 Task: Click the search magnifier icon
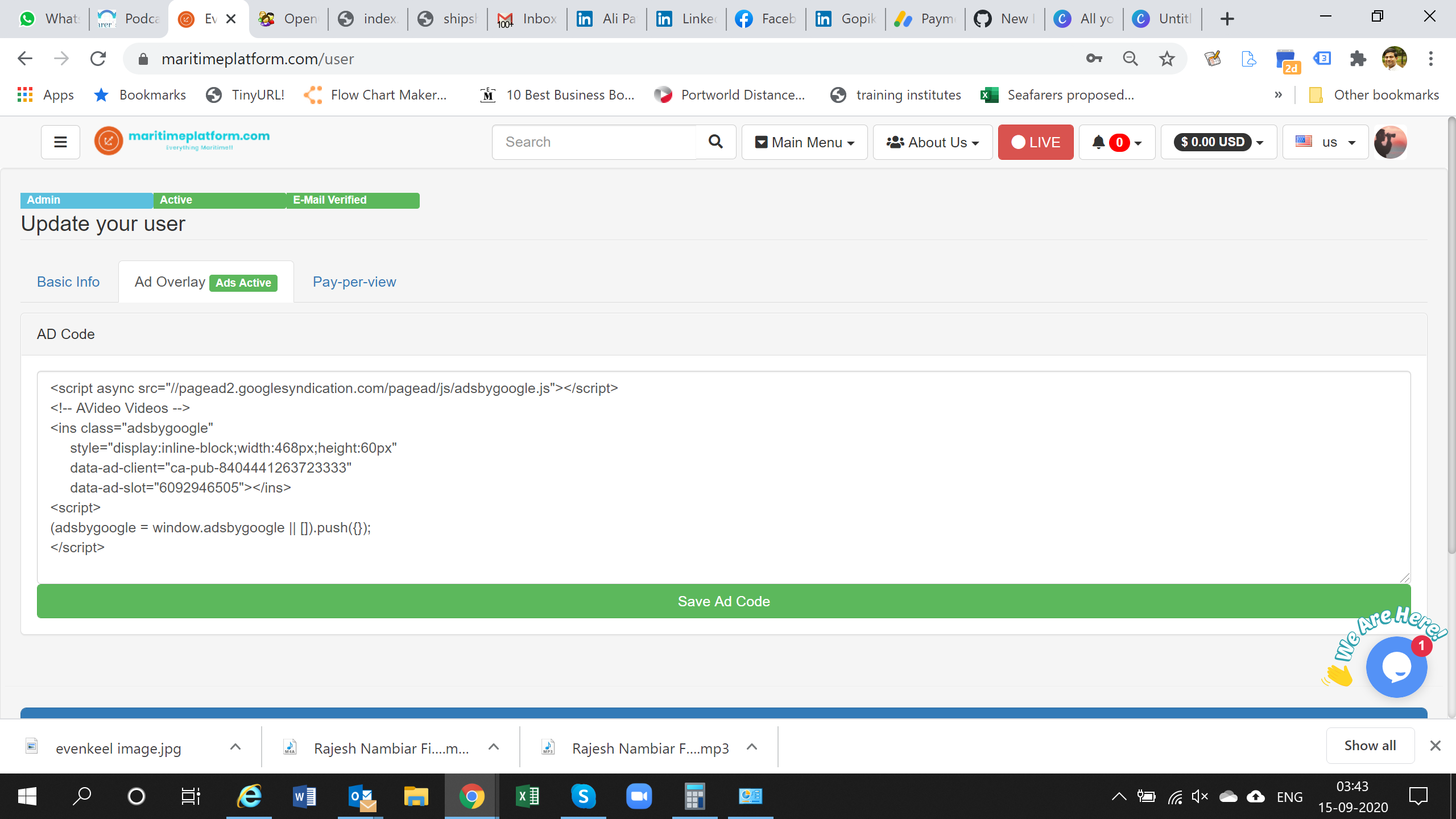click(715, 142)
